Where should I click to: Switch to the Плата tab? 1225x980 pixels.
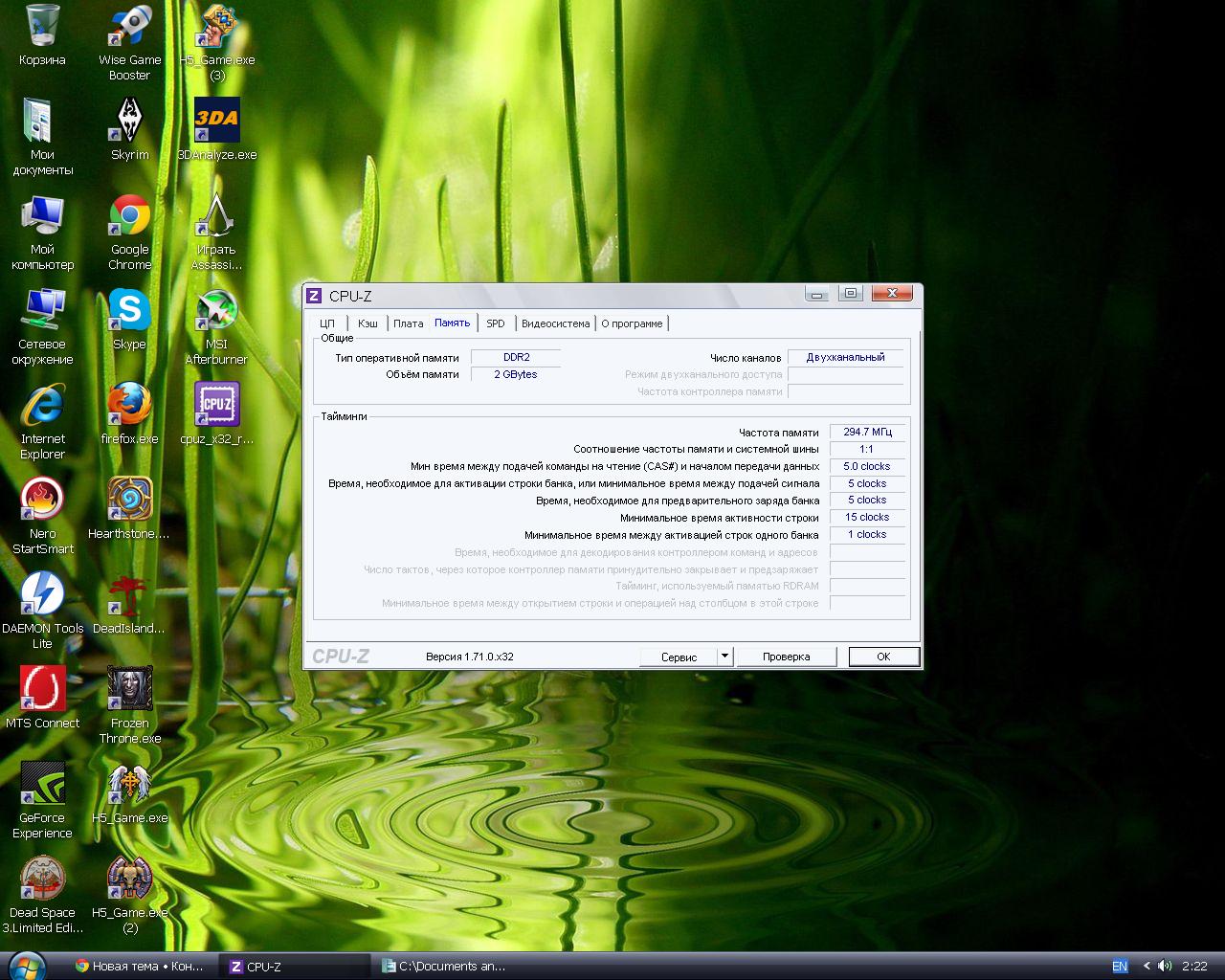[408, 323]
